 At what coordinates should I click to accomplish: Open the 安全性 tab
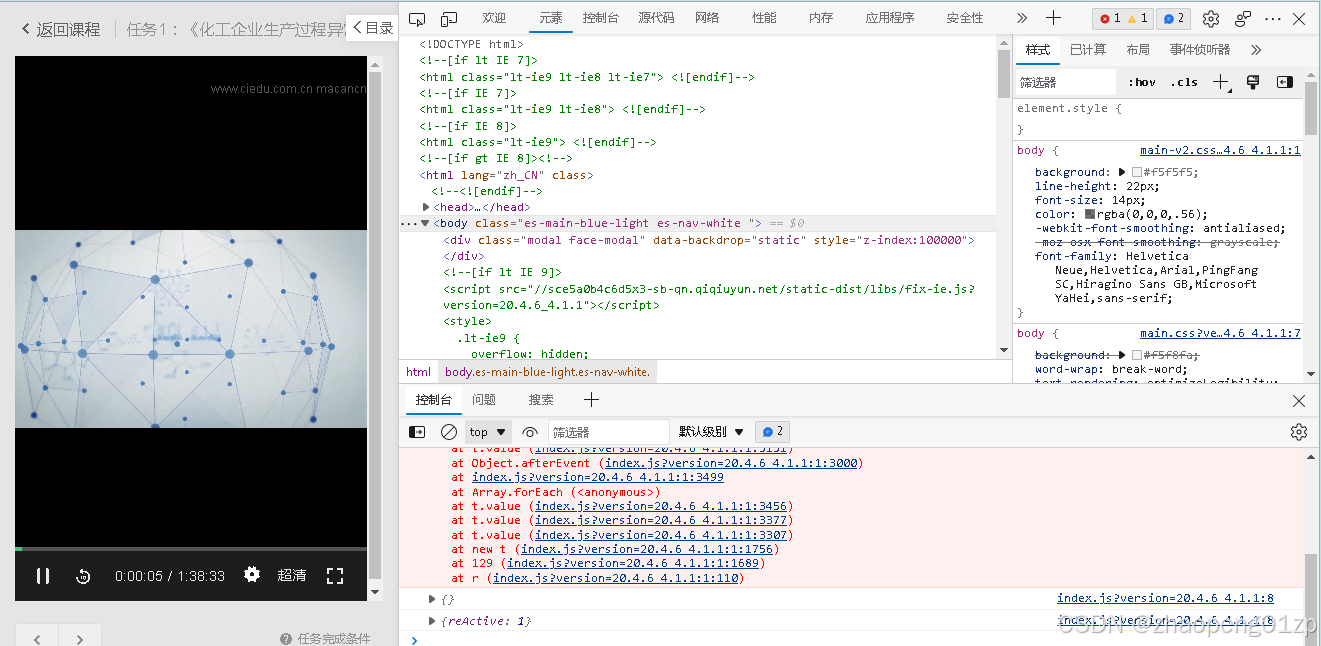point(965,18)
